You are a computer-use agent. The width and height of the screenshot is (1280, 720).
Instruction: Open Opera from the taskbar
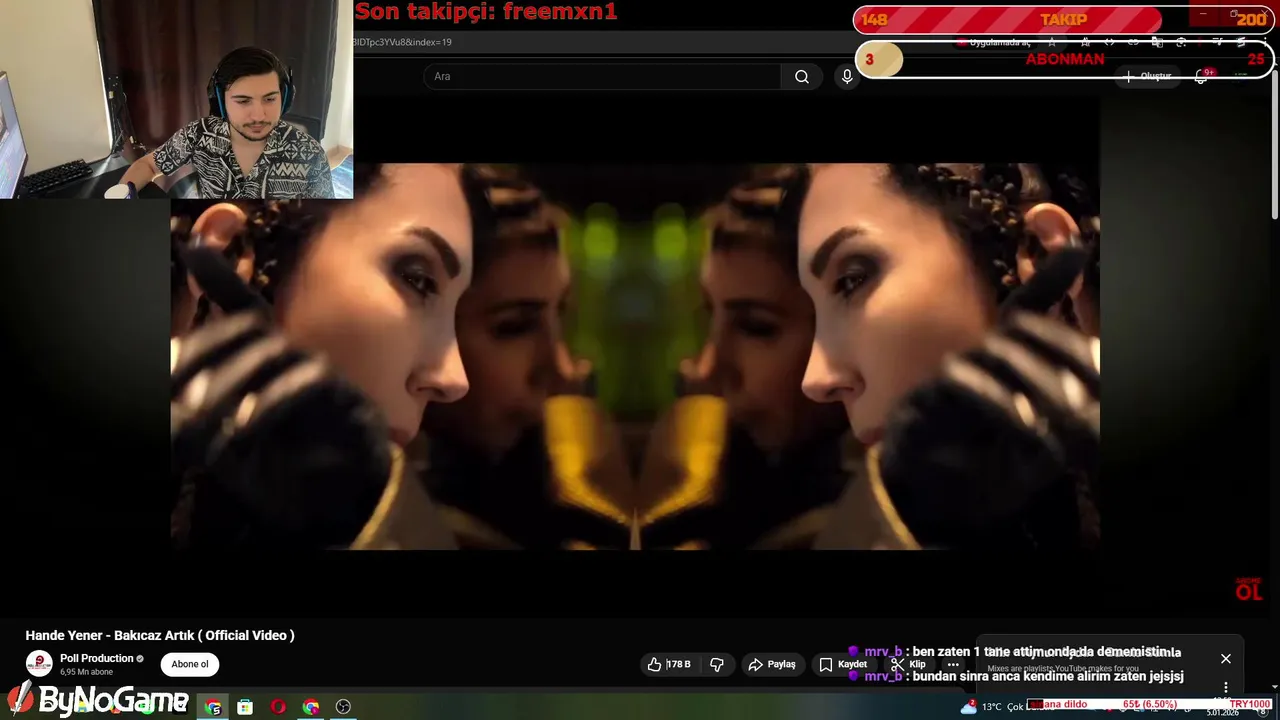point(278,707)
